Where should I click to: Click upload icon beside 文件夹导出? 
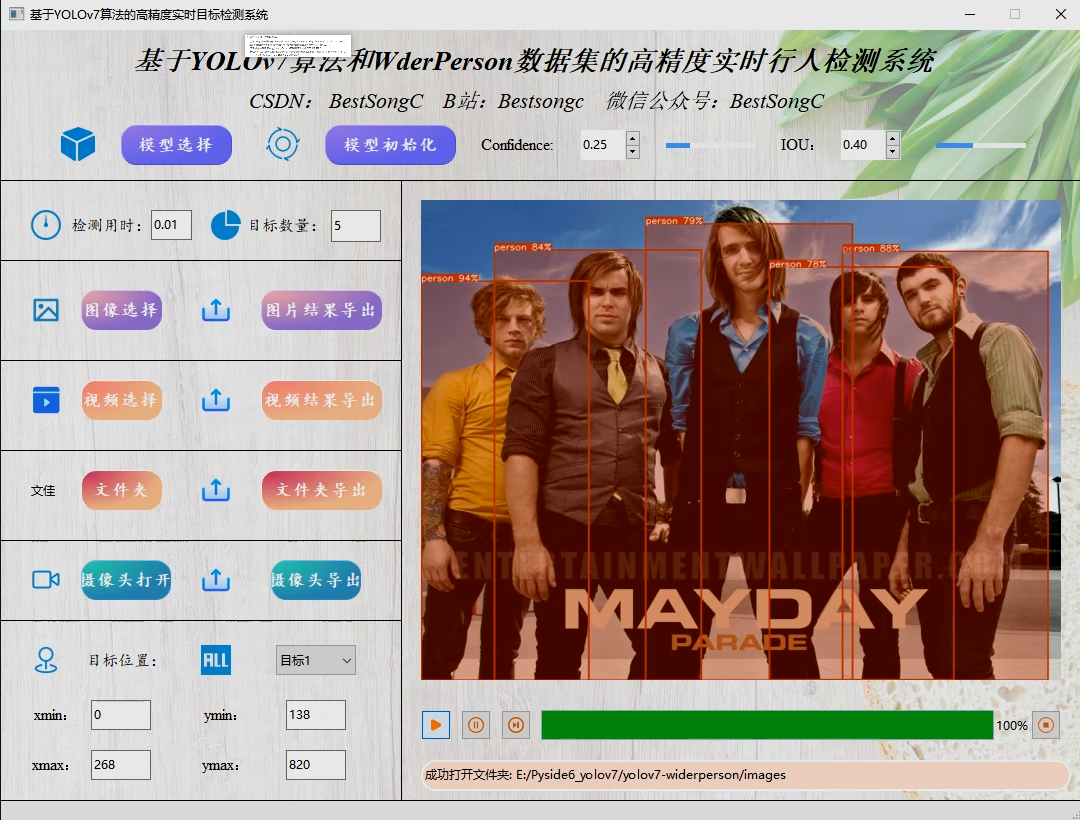coord(216,490)
